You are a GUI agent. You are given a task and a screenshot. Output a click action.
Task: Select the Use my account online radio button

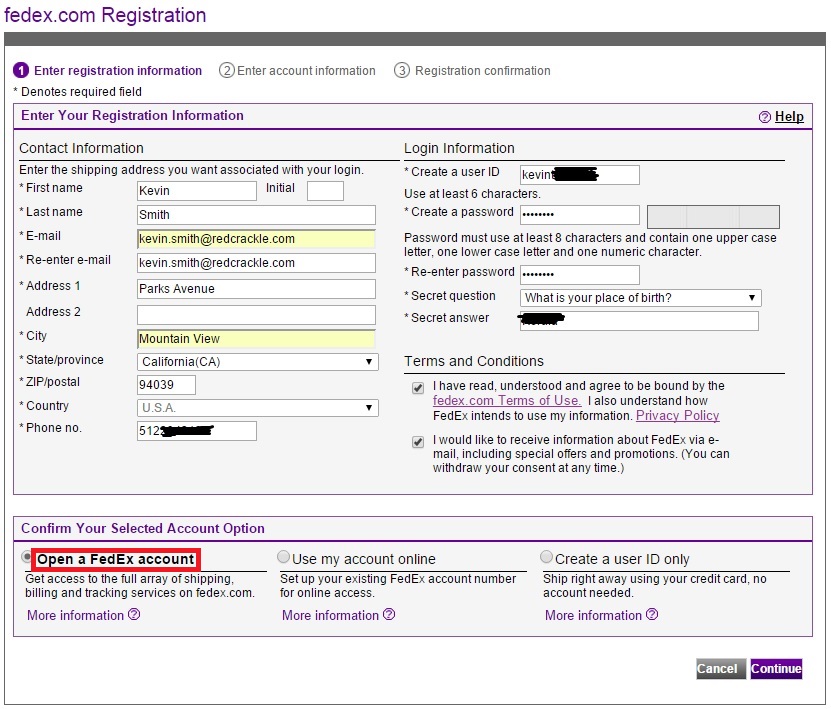[x=283, y=556]
